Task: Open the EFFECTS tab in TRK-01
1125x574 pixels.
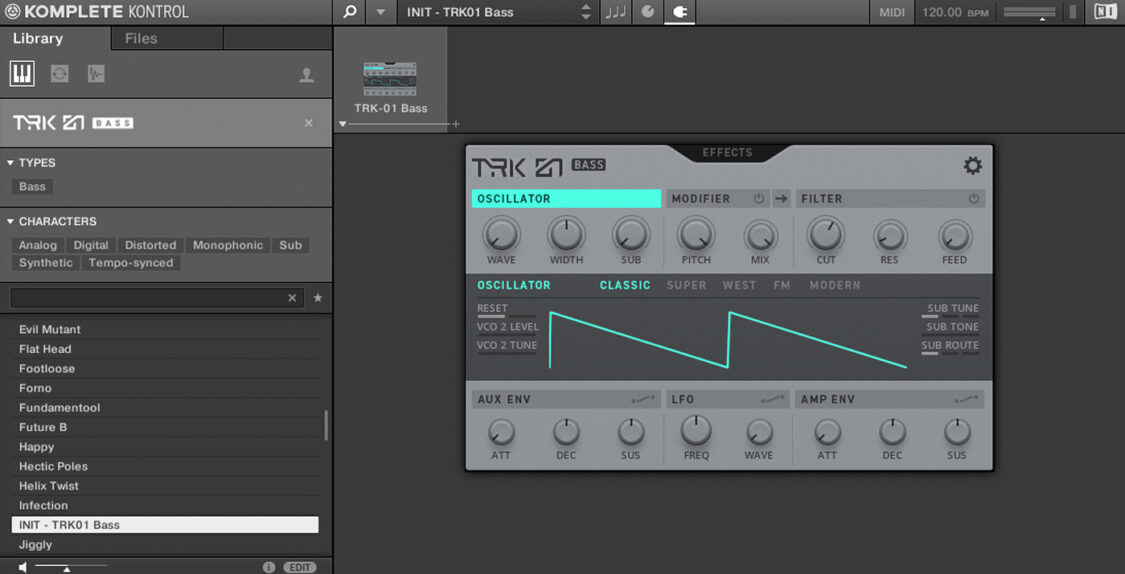Action: [x=728, y=152]
